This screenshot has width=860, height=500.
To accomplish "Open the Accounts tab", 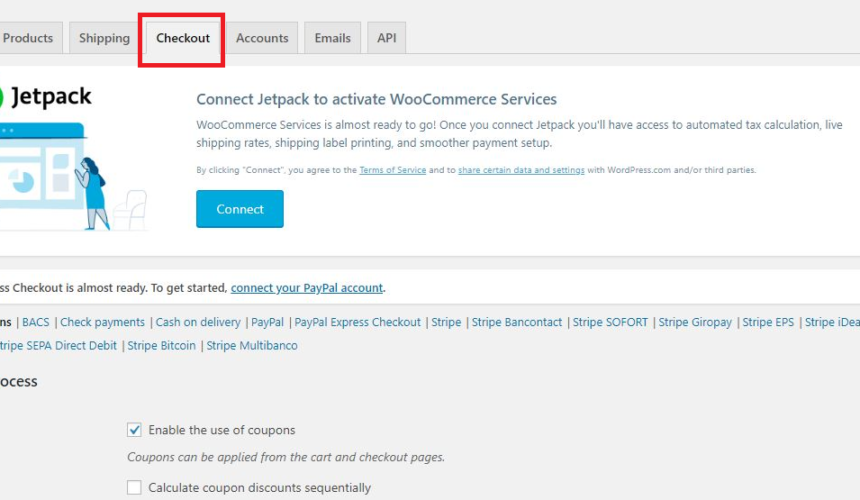I will pyautogui.click(x=262, y=38).
